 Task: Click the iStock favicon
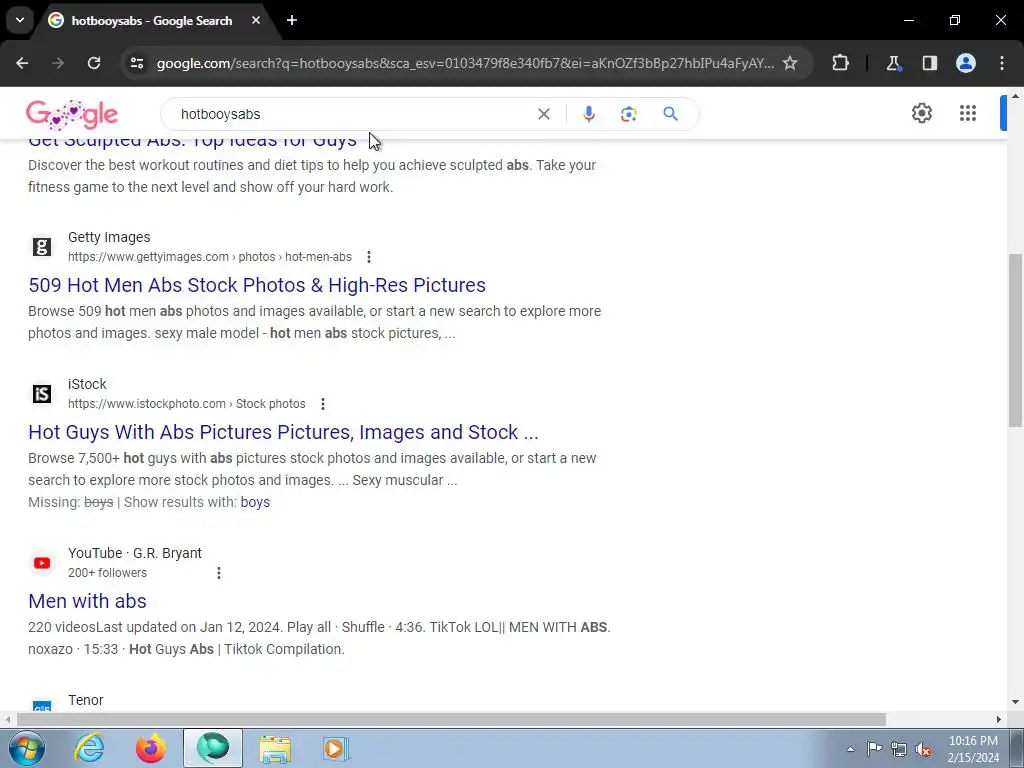click(x=42, y=394)
